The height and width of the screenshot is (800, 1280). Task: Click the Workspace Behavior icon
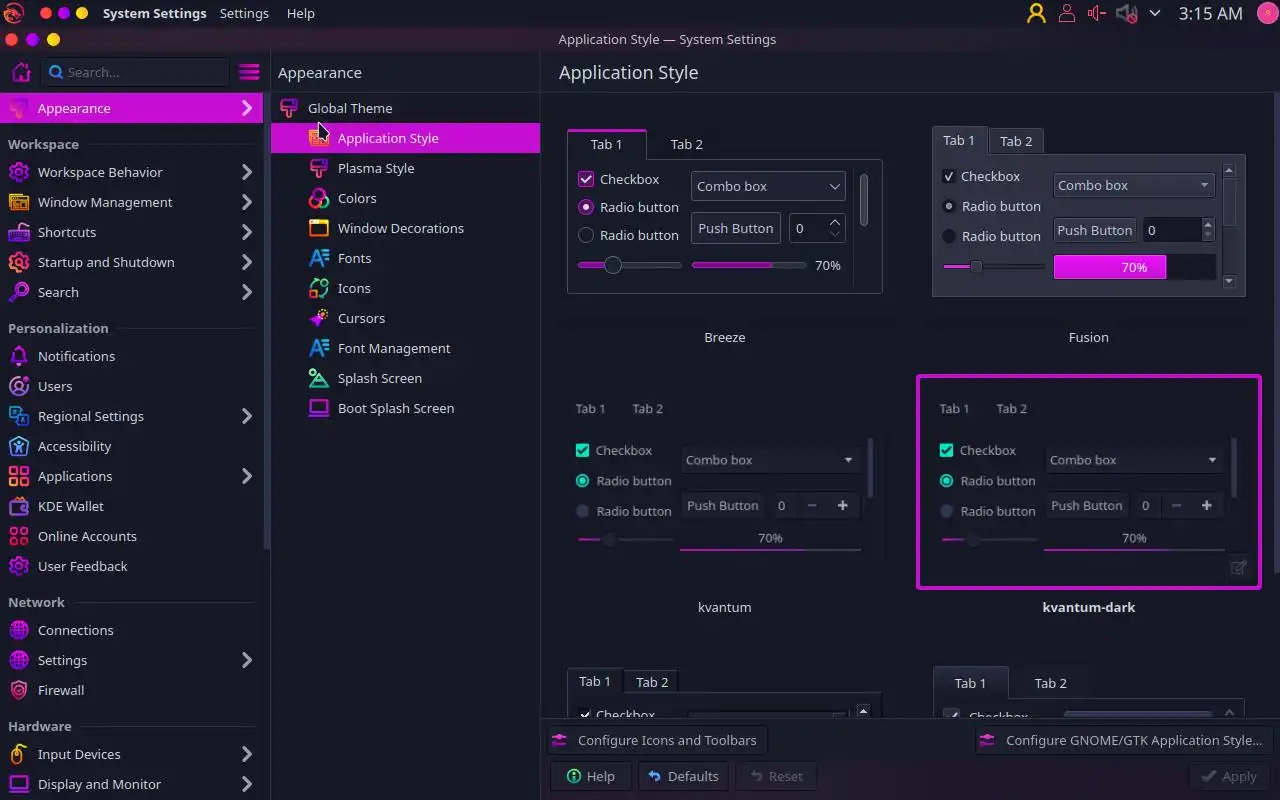19,172
